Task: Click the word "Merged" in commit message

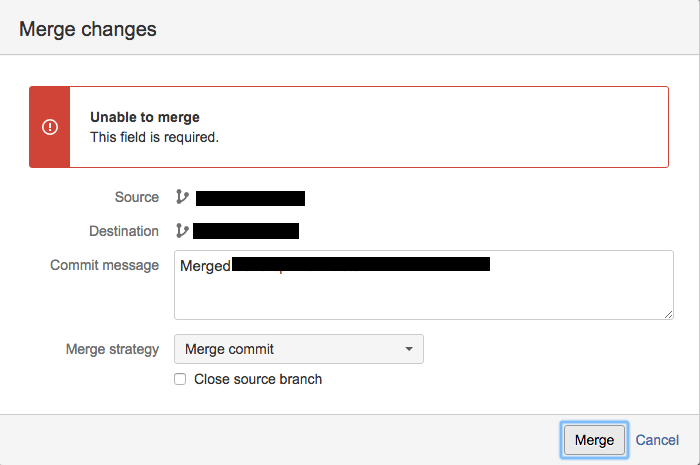Action: point(205,266)
